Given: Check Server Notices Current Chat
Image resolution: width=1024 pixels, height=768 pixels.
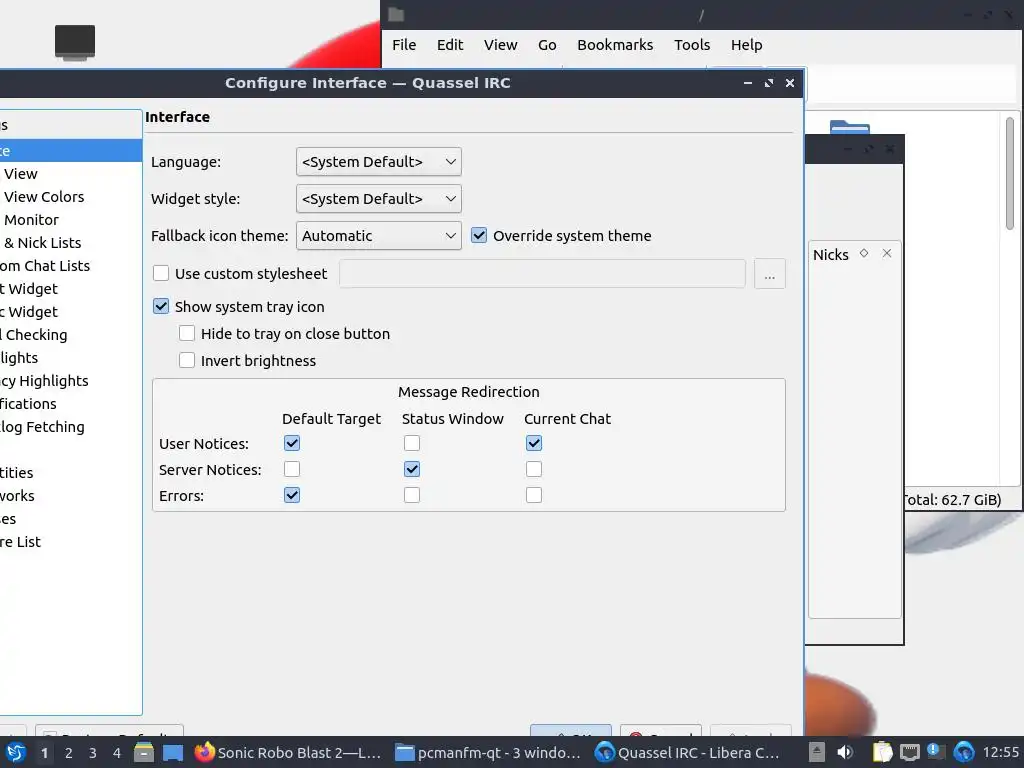Looking at the screenshot, I should pos(534,469).
